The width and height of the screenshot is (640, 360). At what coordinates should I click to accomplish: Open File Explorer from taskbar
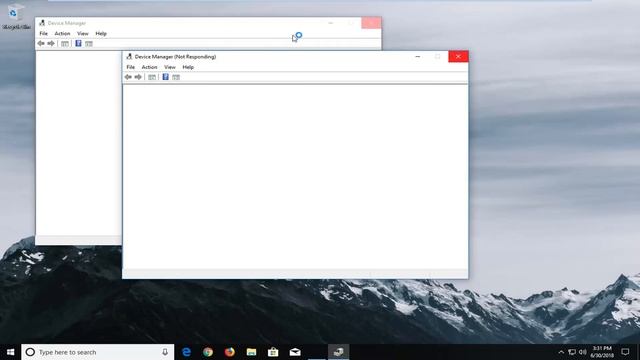tap(251, 352)
